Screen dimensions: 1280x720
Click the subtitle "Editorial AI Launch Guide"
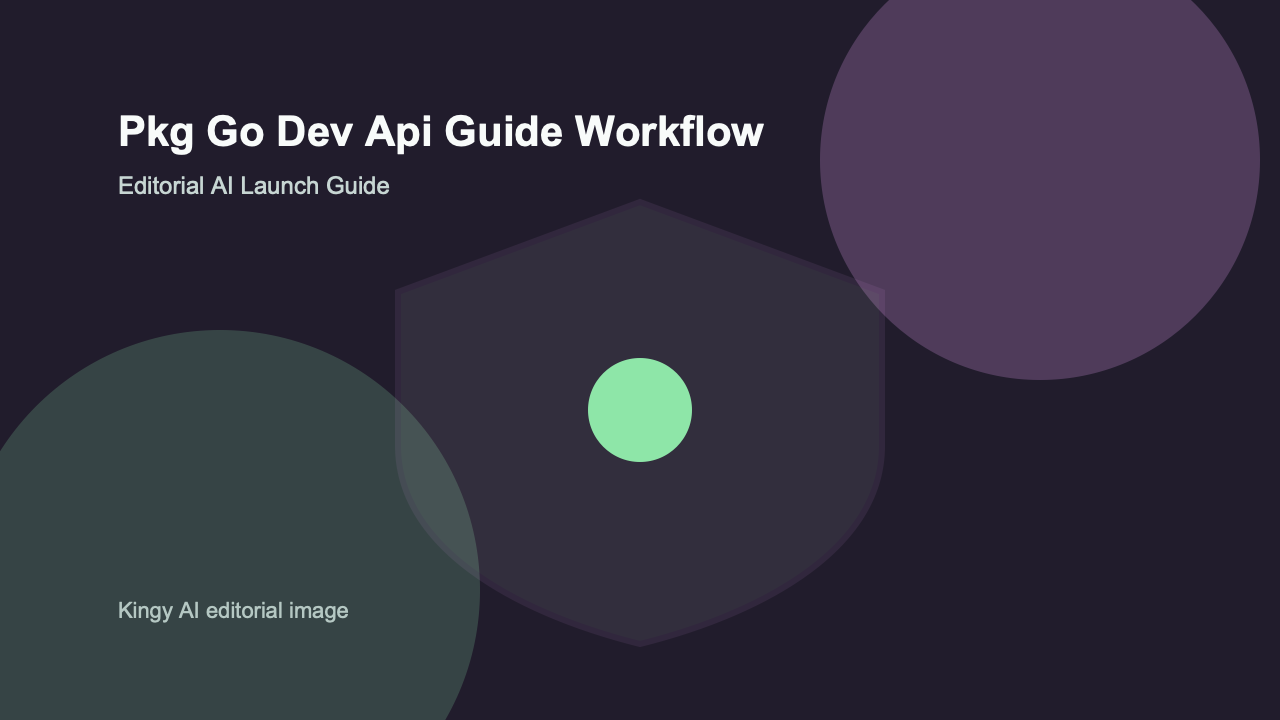[253, 186]
